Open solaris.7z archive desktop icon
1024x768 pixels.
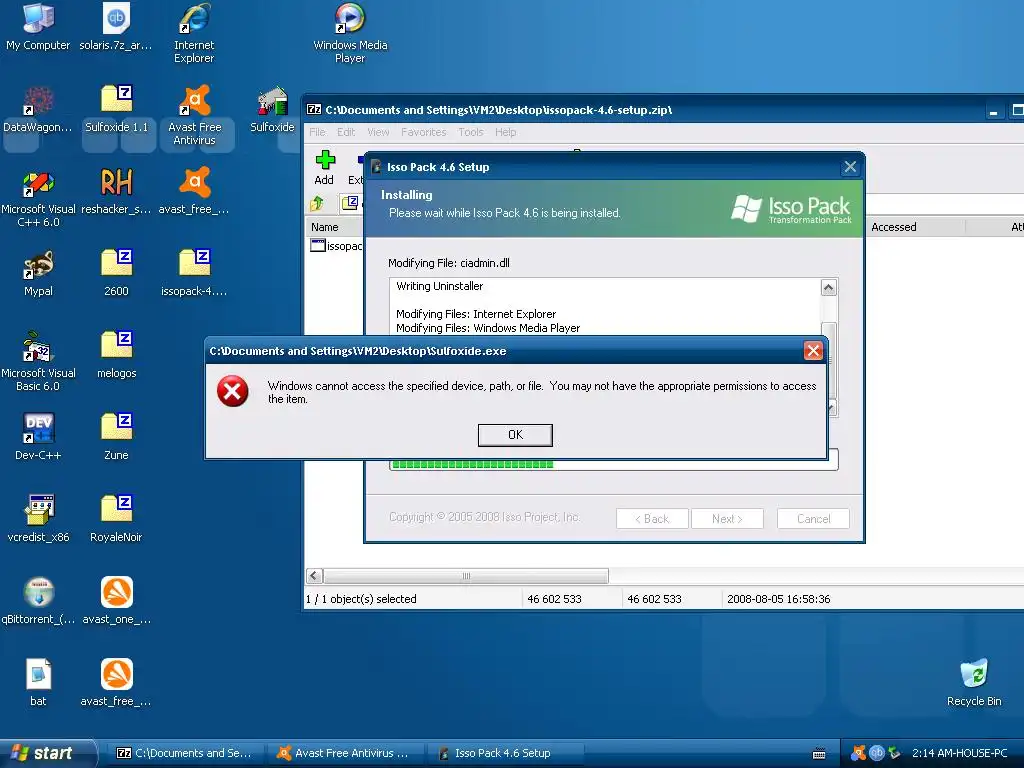116,26
